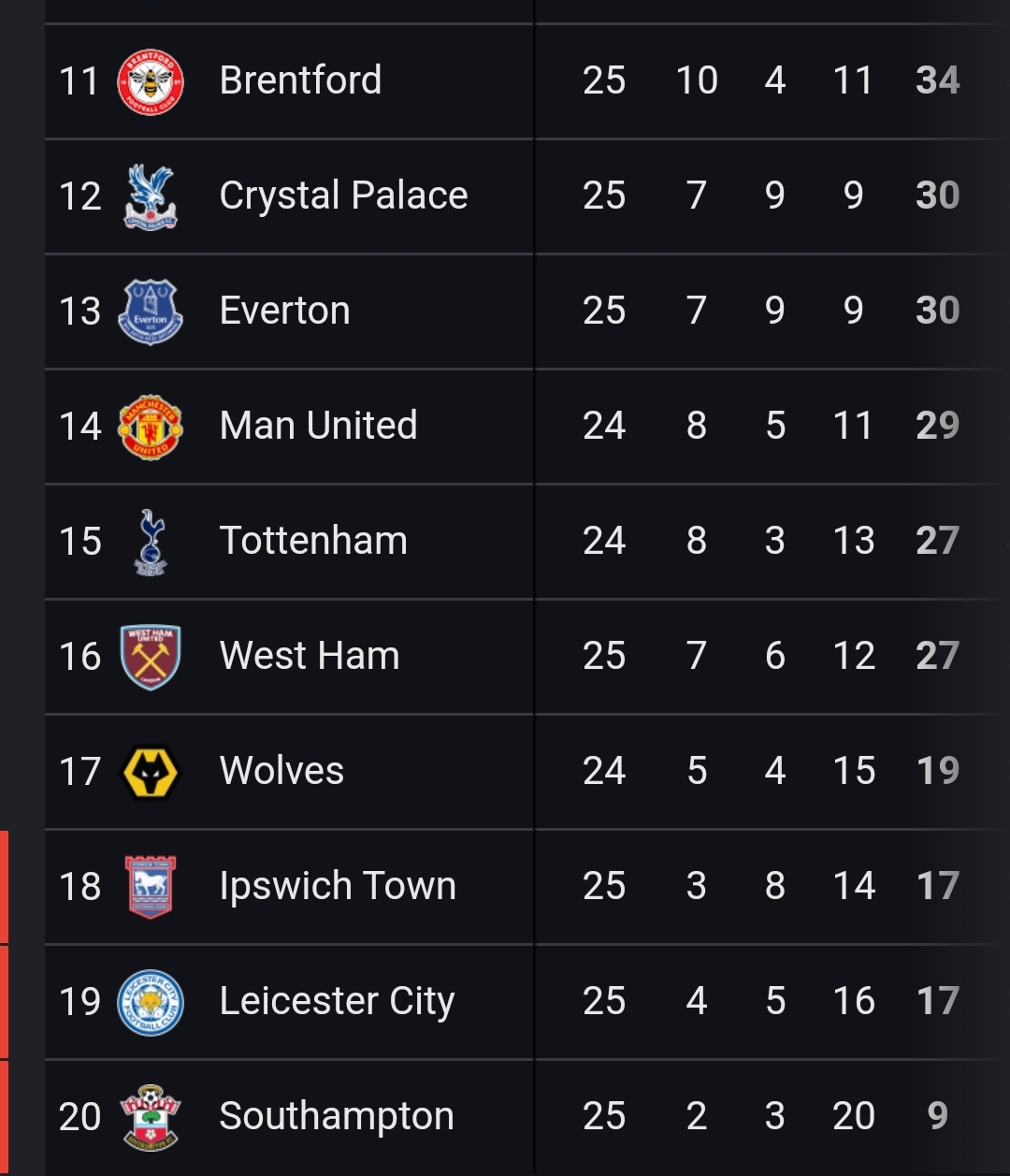Open the Crystal Palace team page

(x=343, y=196)
